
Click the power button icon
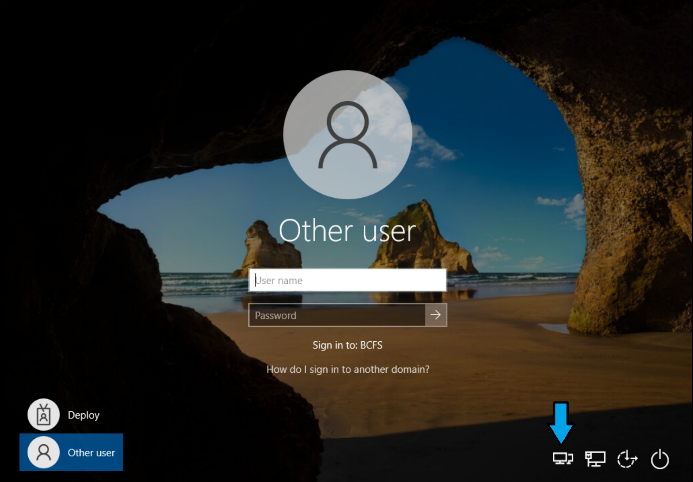(659, 459)
